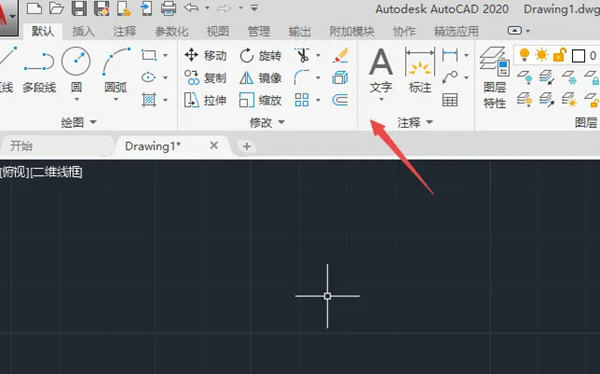Viewport: 600px width, 374px height.
Task: Select the 圆弧 arc tool
Action: pyautogui.click(x=116, y=69)
